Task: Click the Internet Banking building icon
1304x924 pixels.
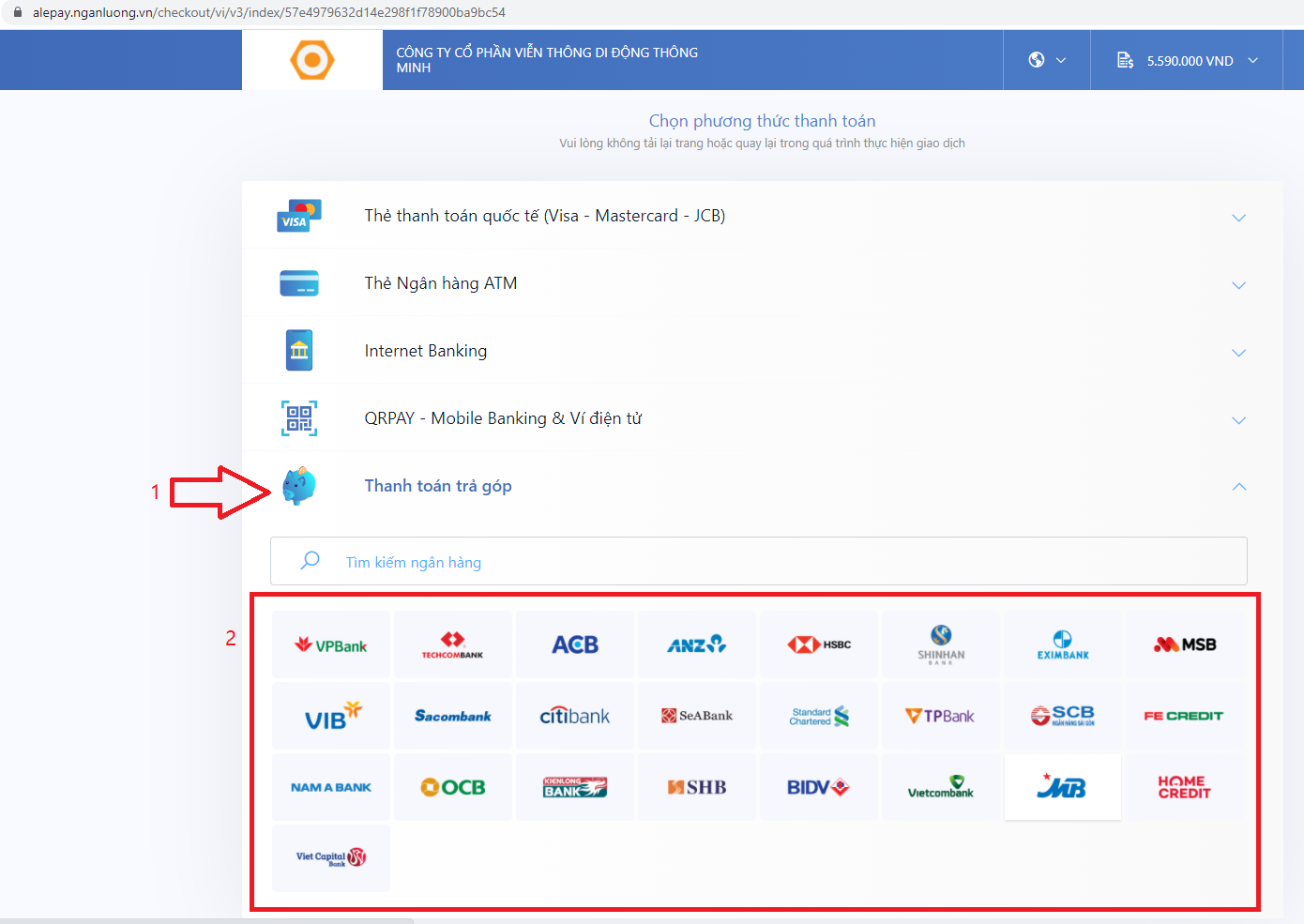Action: click(x=299, y=351)
